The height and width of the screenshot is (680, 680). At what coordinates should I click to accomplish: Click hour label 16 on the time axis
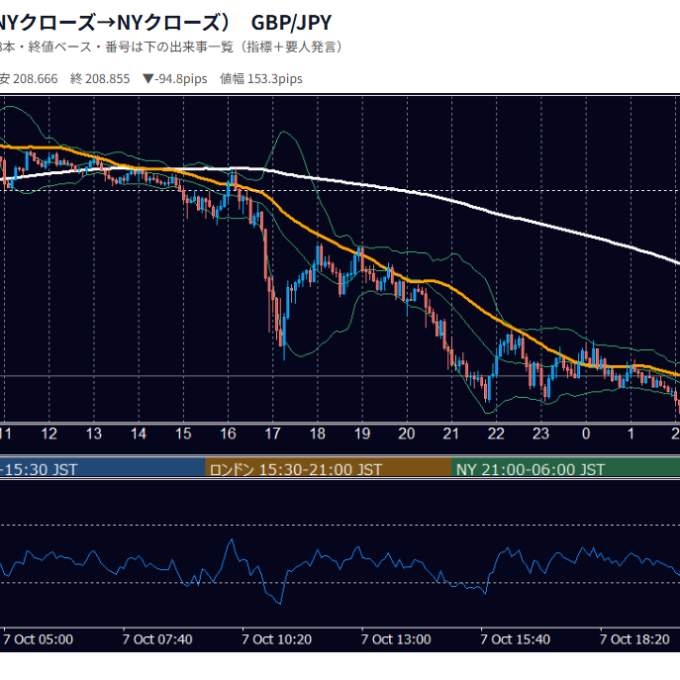coord(228,434)
